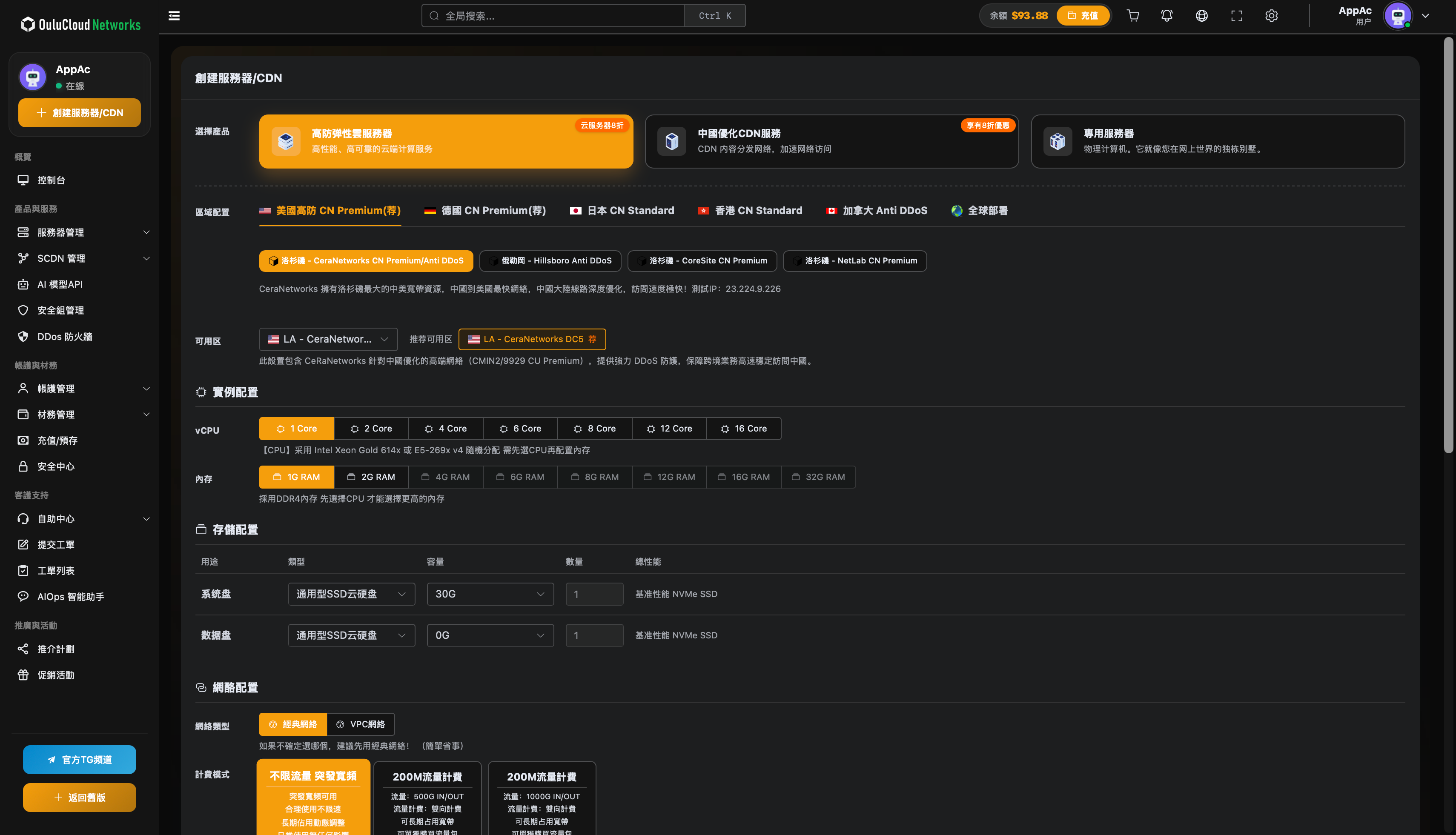Screen dimensions: 1456x835
Task: Open 促銷活動 sidebar item
Action: (x=79, y=675)
